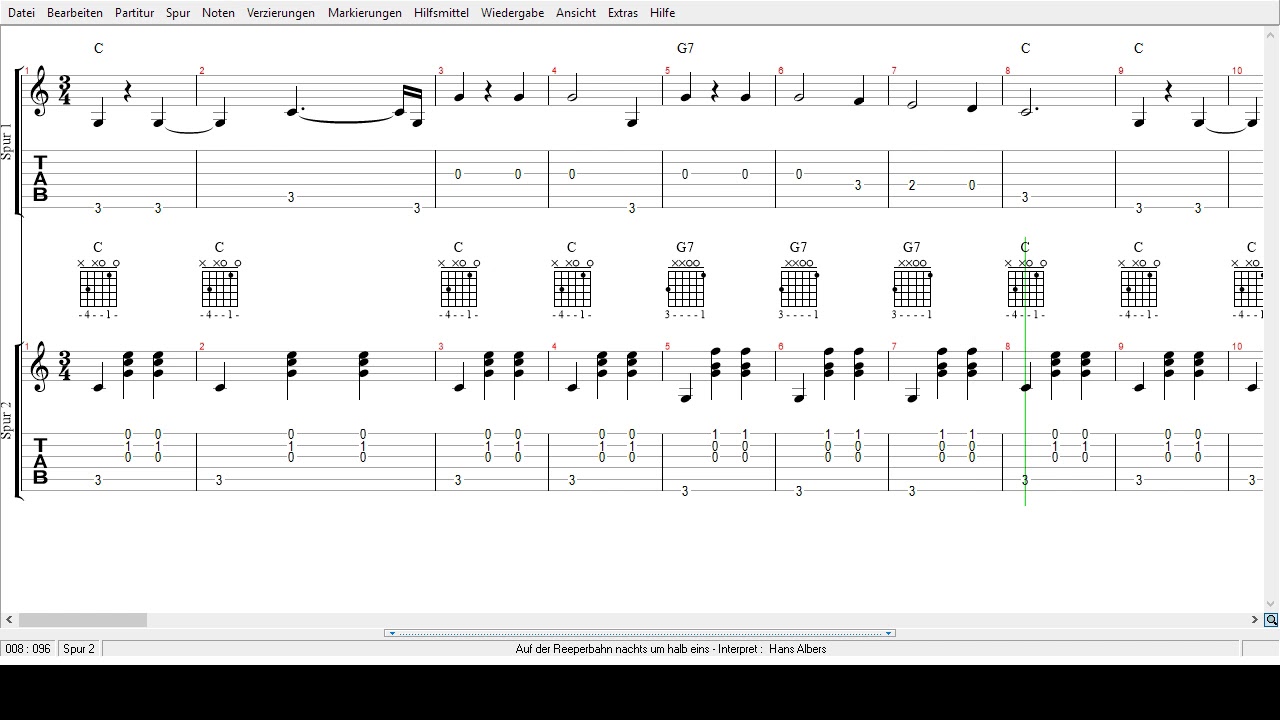Open the Datei menu
The height and width of the screenshot is (720, 1280).
click(21, 13)
